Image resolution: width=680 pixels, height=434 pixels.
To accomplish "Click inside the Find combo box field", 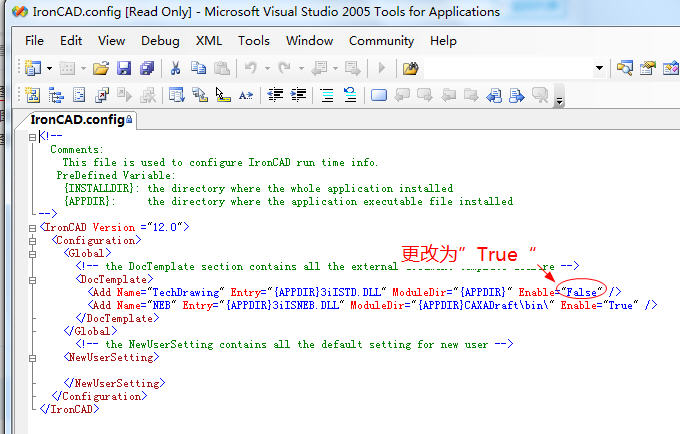I will (508, 68).
